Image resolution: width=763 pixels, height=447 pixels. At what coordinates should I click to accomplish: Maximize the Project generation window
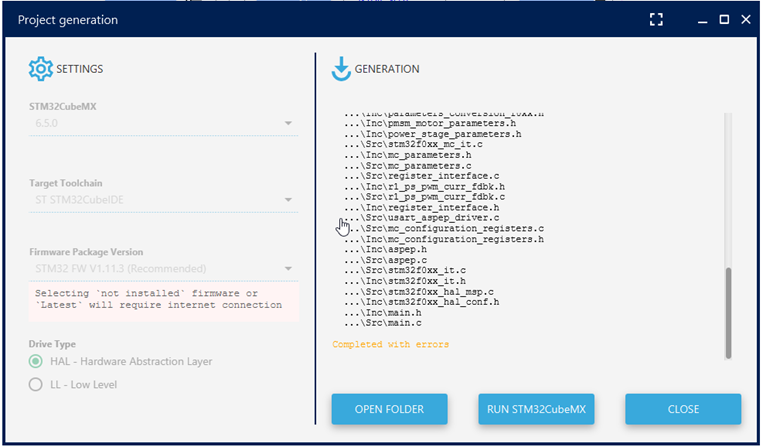pyautogui.click(x=724, y=19)
